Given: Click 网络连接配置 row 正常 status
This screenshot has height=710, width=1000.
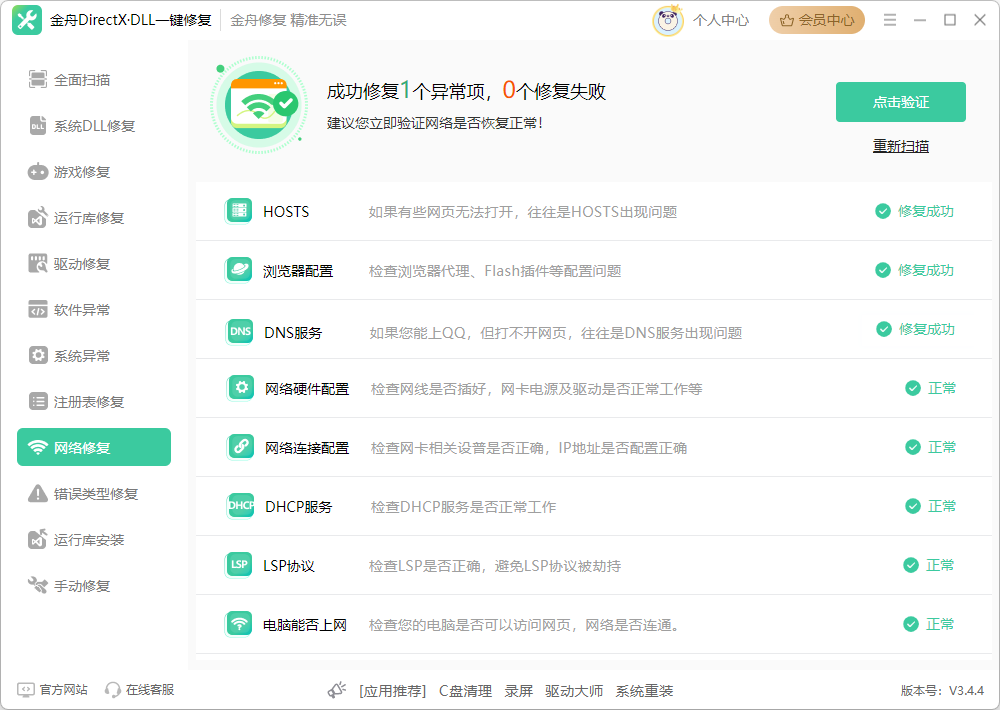Looking at the screenshot, I should pos(930,447).
